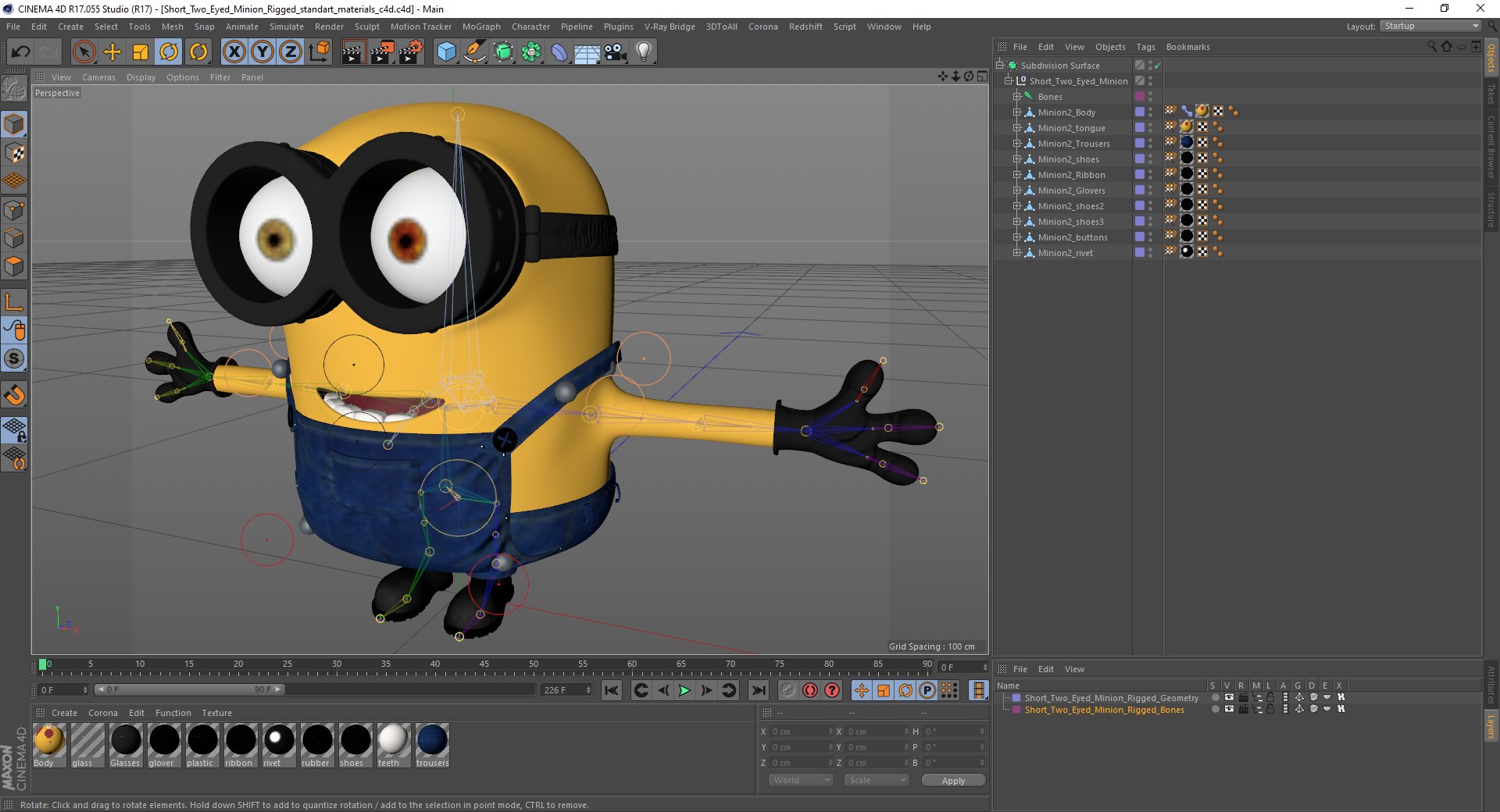Open viewport Cameras menu

tap(98, 77)
